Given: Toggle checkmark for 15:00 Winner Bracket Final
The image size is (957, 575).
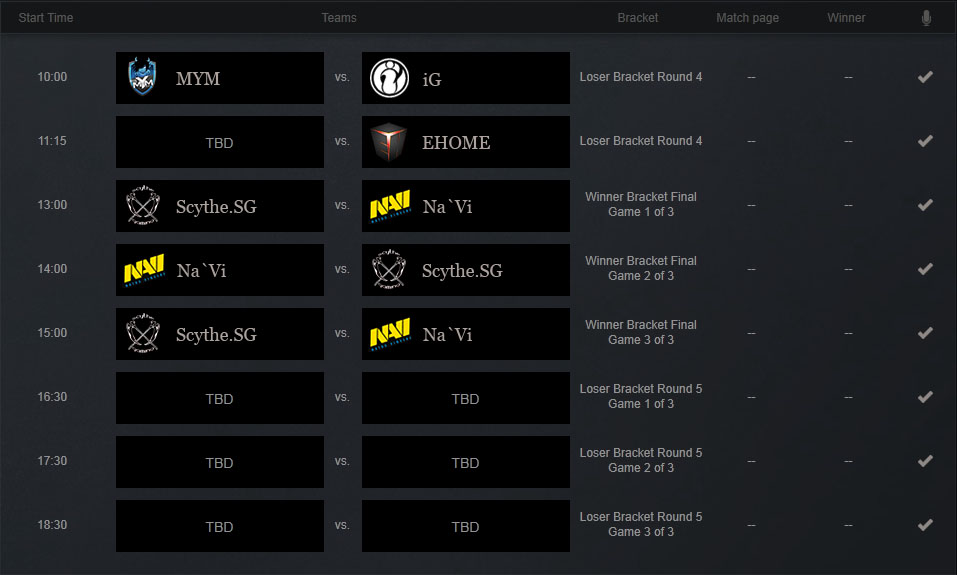Looking at the screenshot, I should click(925, 333).
